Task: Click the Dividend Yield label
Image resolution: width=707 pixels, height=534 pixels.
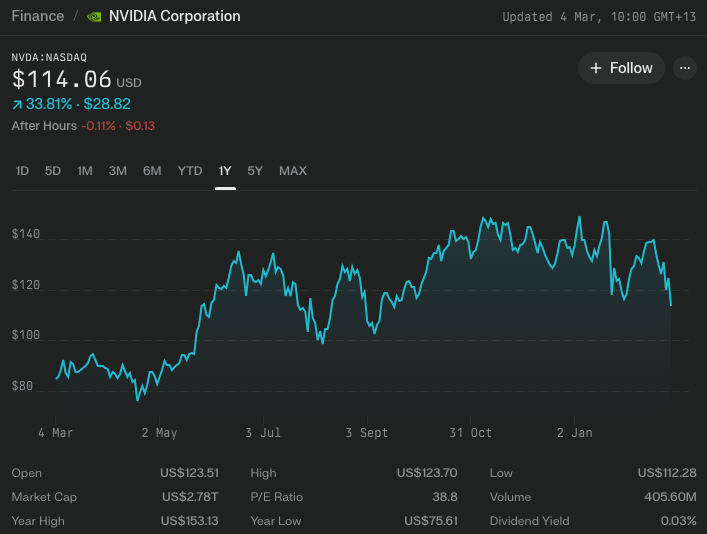Action: point(529,521)
